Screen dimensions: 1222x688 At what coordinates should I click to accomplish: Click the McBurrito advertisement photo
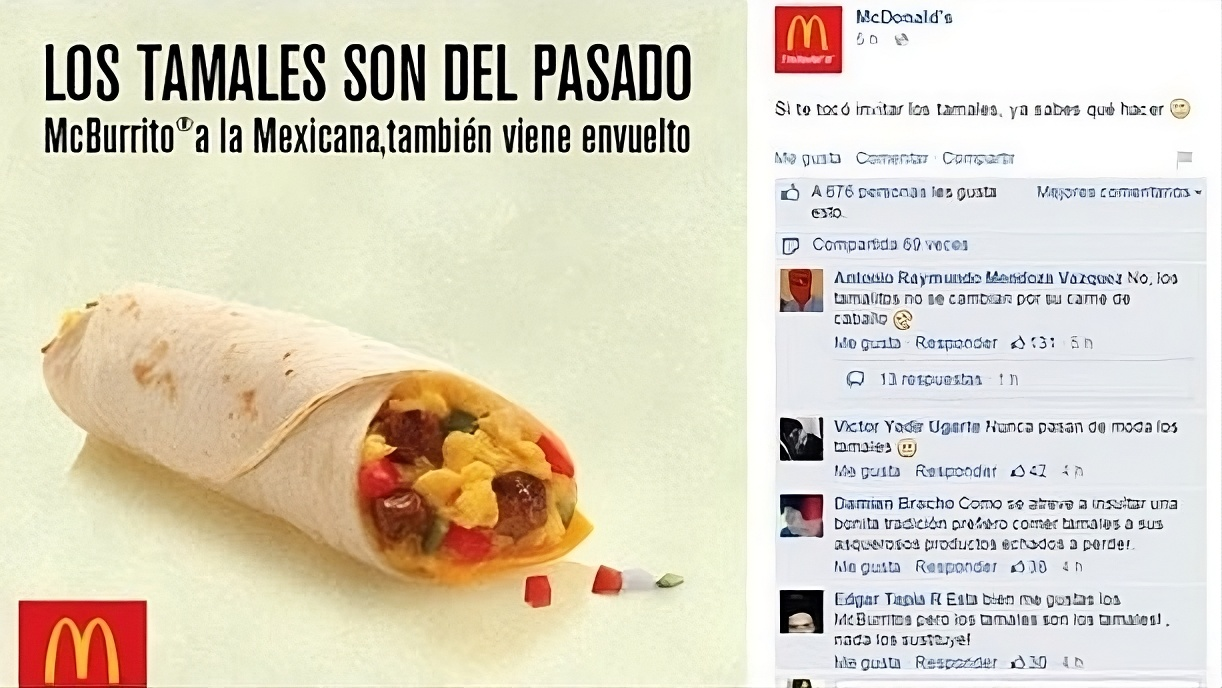coord(373,344)
